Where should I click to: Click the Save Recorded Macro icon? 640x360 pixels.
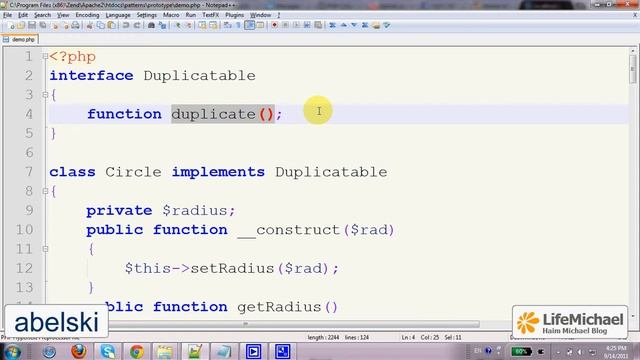pos(318,25)
